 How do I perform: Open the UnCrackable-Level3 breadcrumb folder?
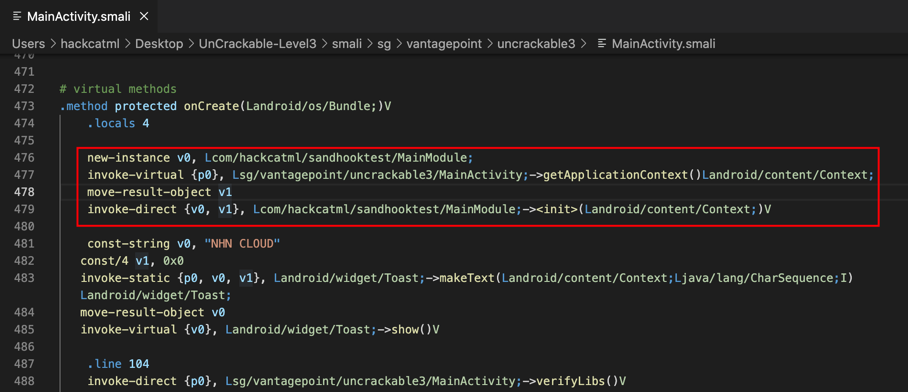258,44
